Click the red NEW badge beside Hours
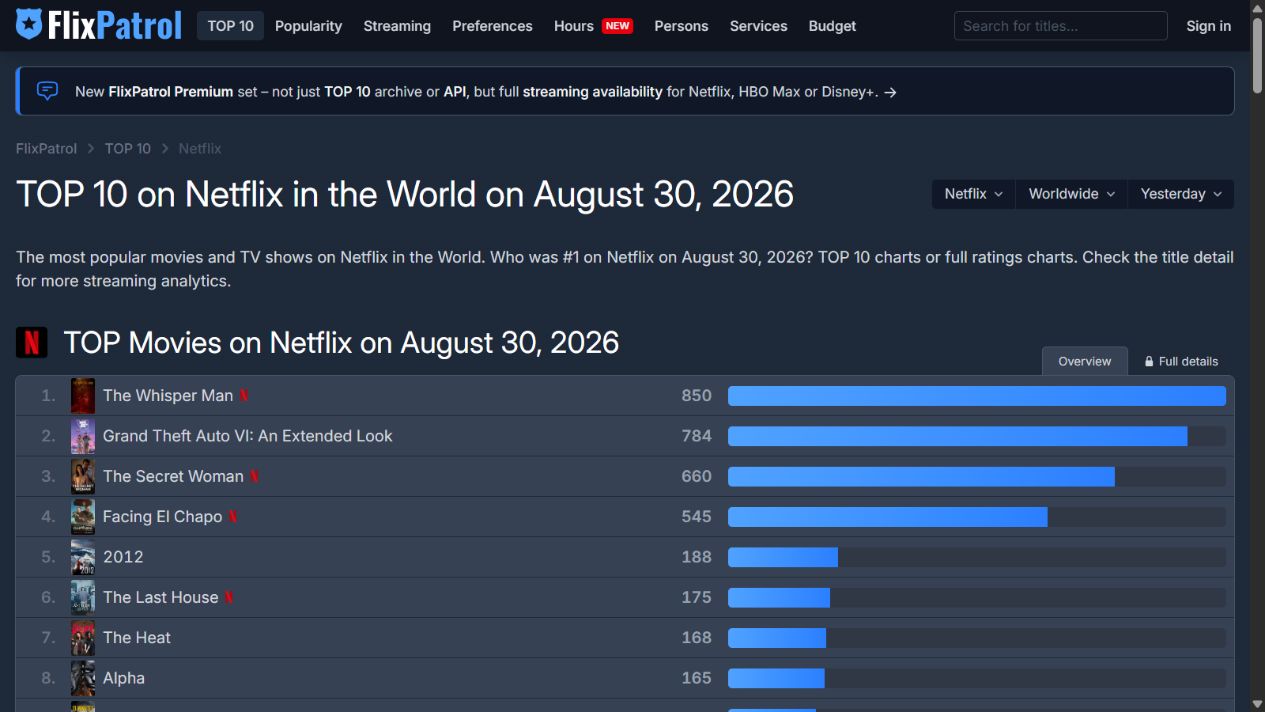The width and height of the screenshot is (1265, 712). 617,26
